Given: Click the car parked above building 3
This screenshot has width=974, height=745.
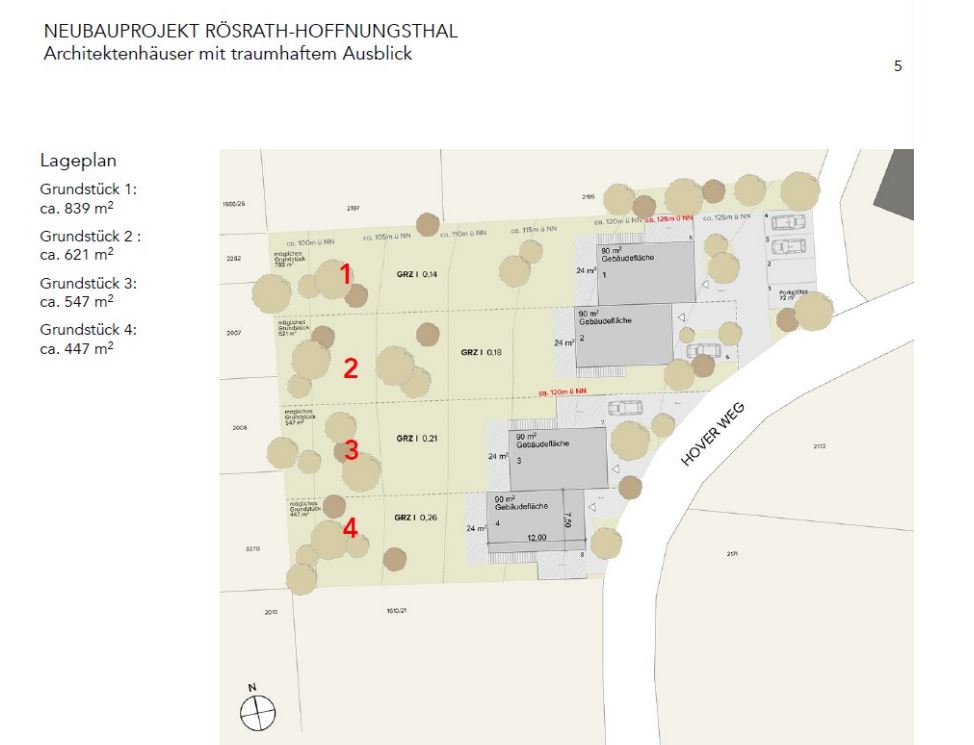Looking at the screenshot, I should tap(625, 408).
